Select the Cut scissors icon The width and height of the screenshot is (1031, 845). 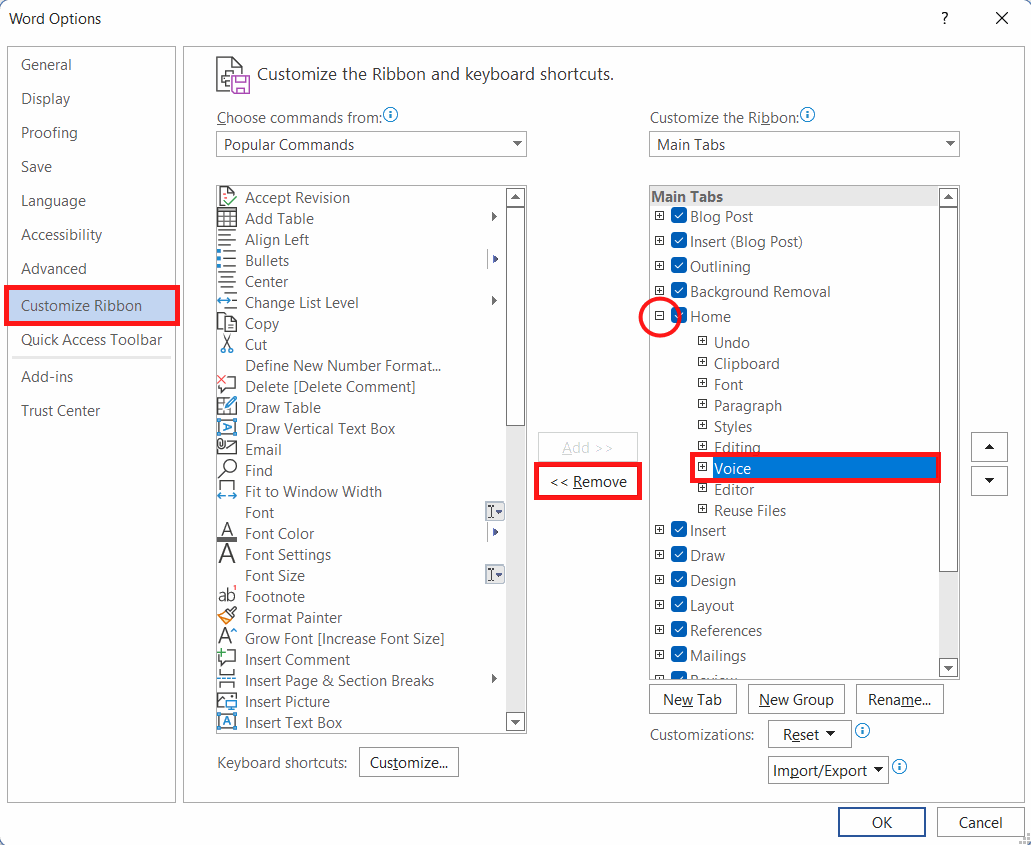pyautogui.click(x=227, y=344)
